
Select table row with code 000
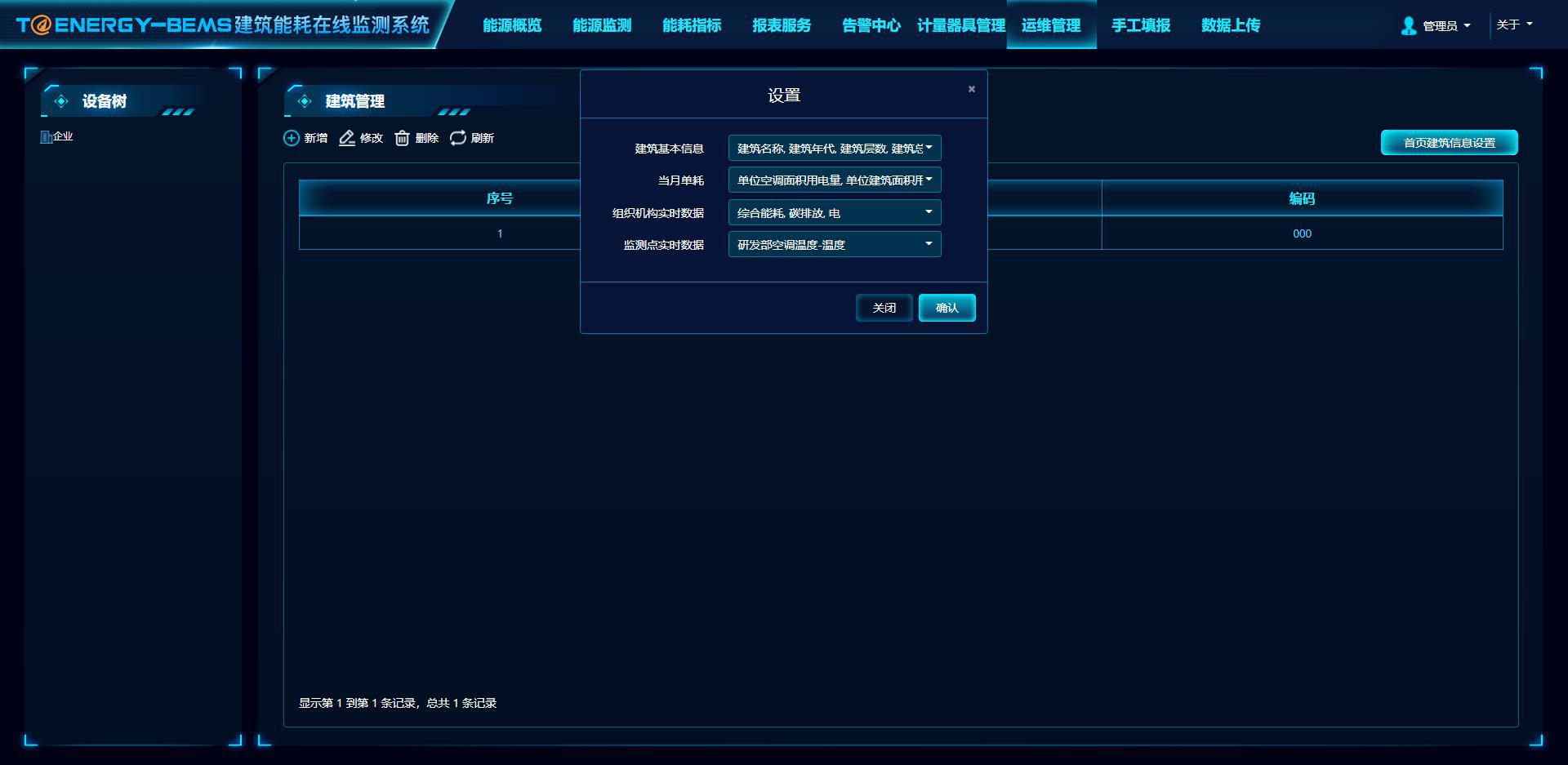[1302, 234]
